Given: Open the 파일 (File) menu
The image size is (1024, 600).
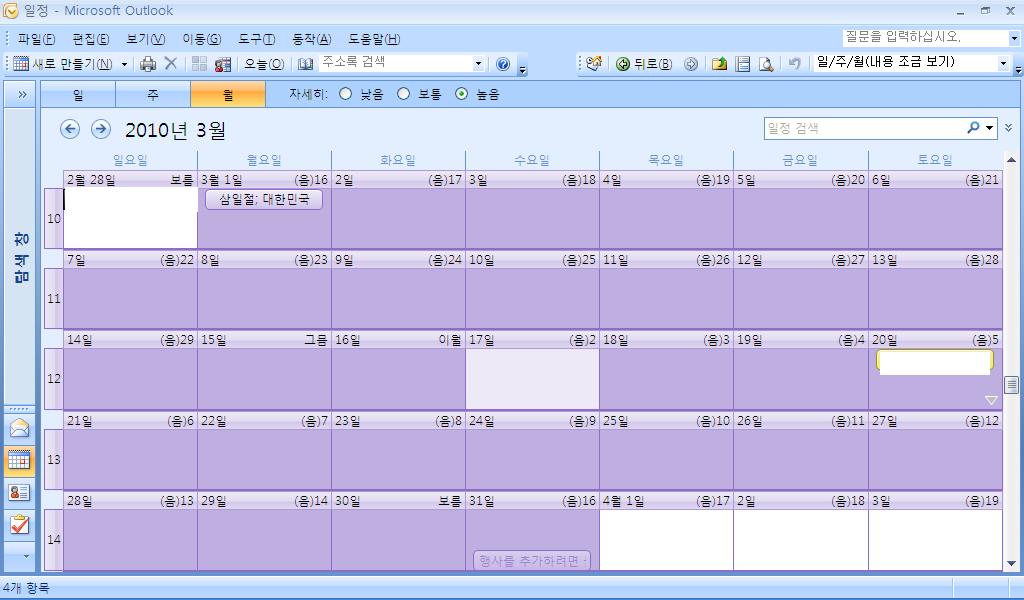Looking at the screenshot, I should (x=37, y=39).
